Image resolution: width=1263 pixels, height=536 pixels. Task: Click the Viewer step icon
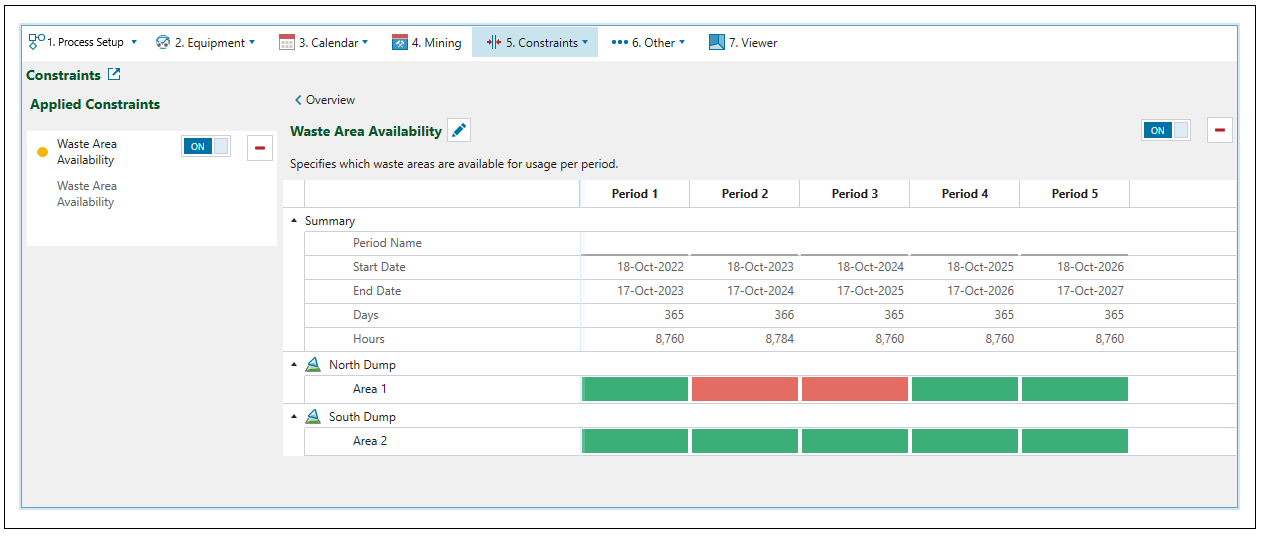(x=716, y=43)
